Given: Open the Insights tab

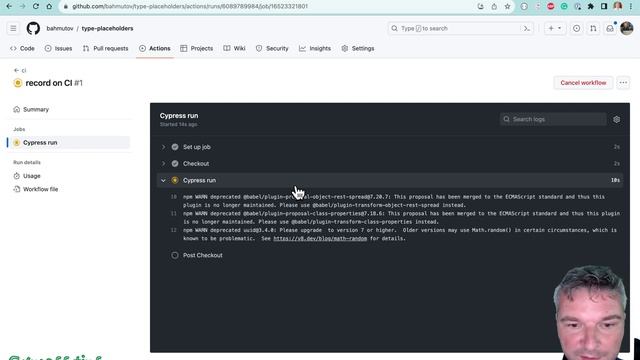Looking at the screenshot, I should pyautogui.click(x=315, y=48).
